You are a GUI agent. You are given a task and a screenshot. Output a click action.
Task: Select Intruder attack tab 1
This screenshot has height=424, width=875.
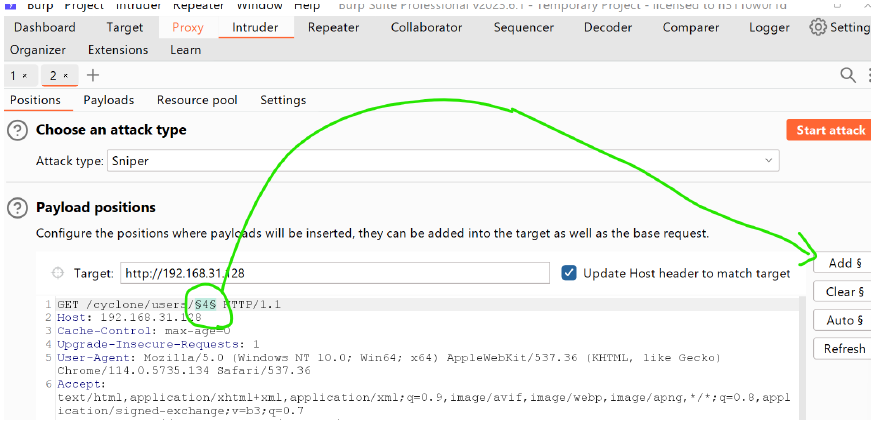pos(13,75)
